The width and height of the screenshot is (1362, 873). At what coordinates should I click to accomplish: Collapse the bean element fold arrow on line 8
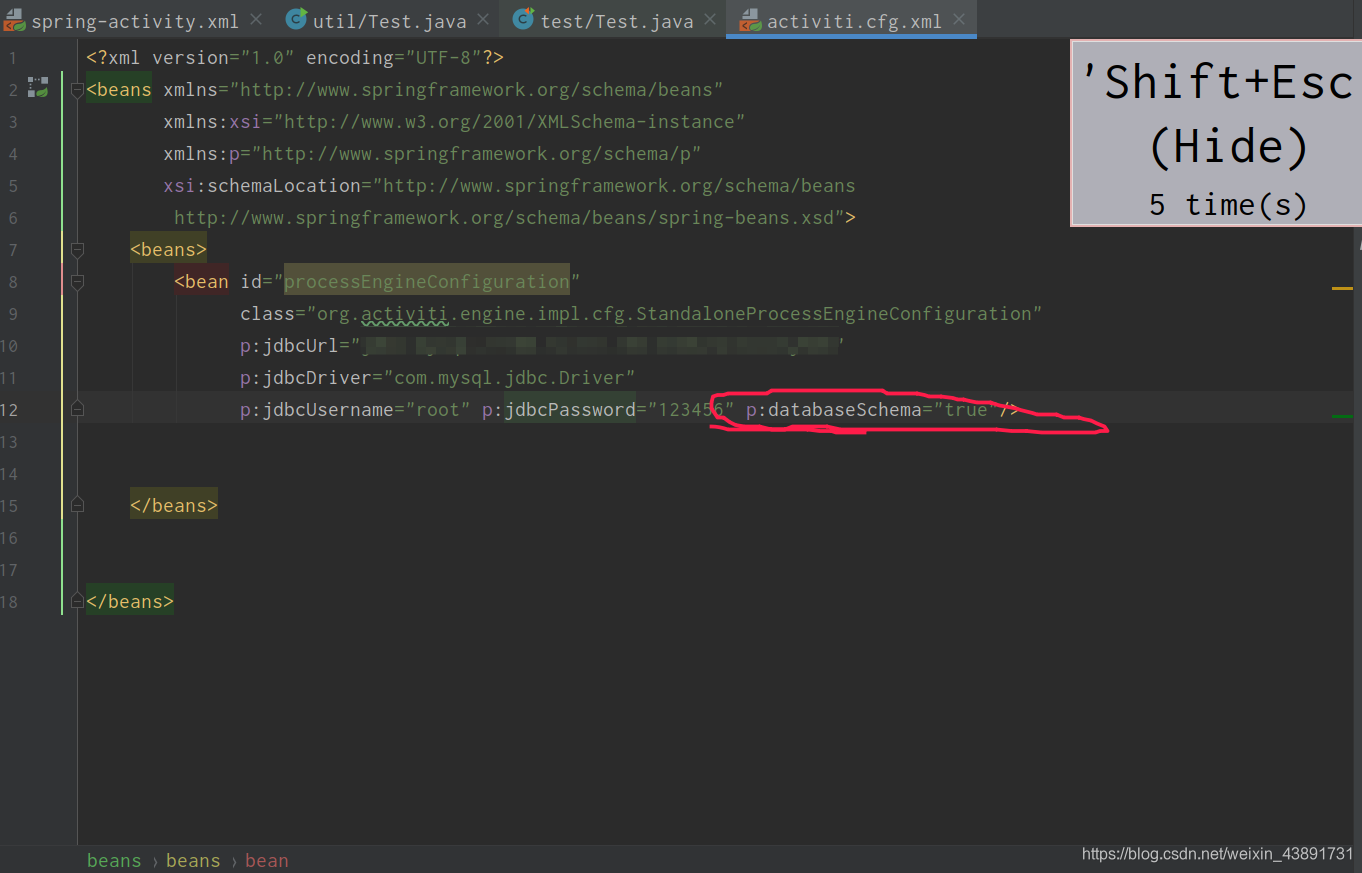coord(77,281)
